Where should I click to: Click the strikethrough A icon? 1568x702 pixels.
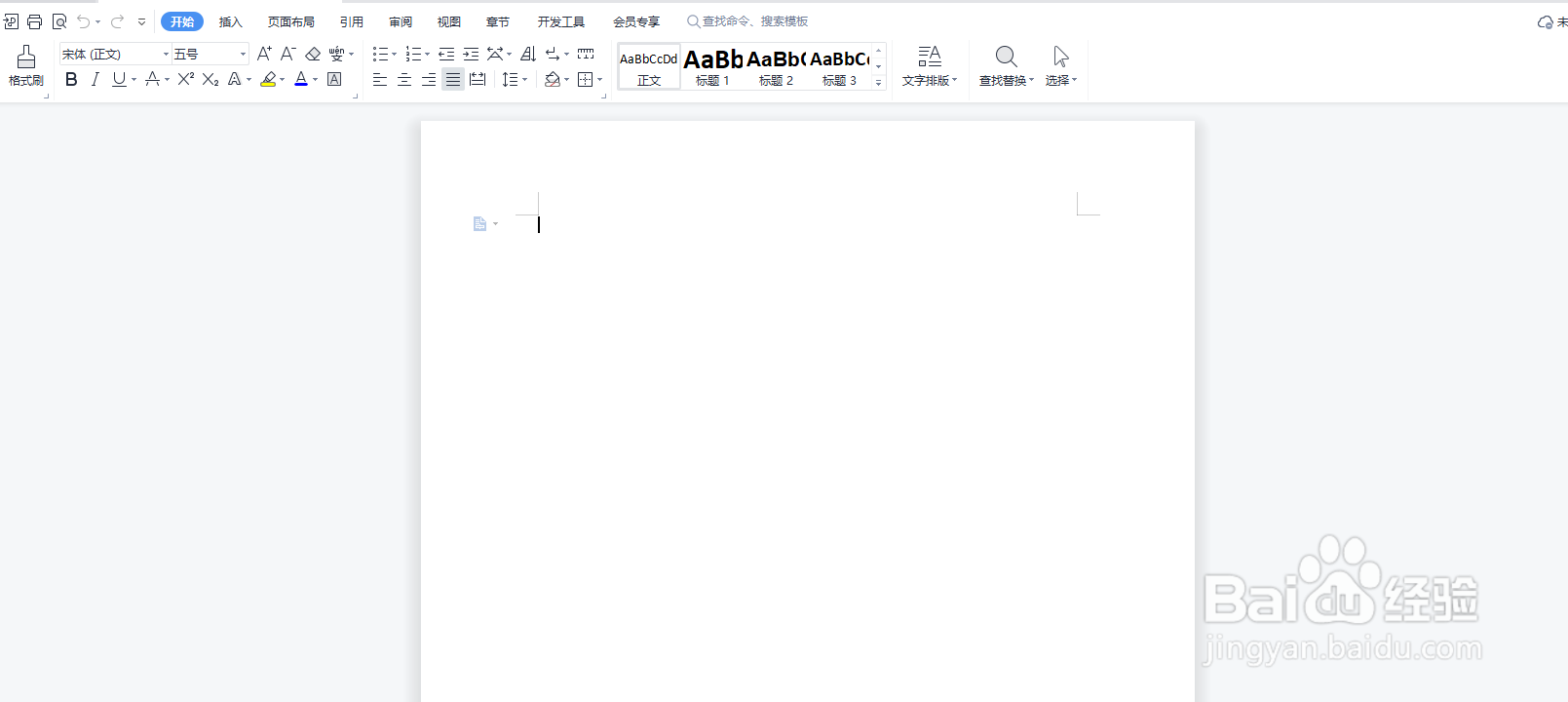coord(152,79)
